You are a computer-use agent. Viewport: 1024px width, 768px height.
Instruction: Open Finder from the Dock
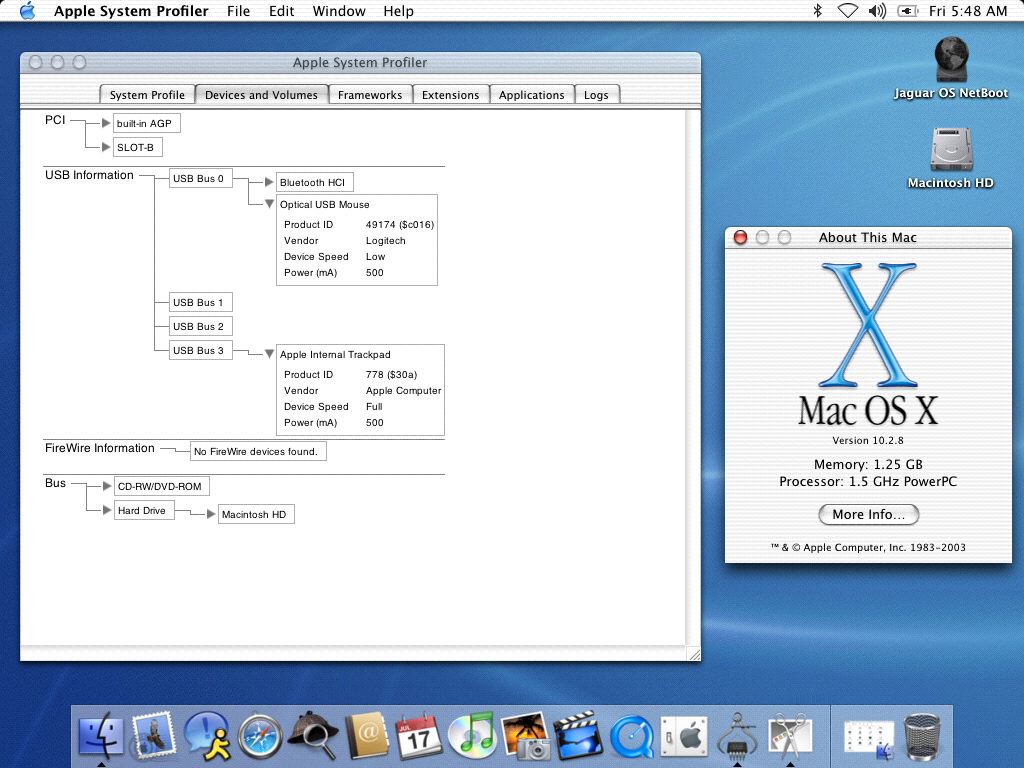tap(101, 736)
